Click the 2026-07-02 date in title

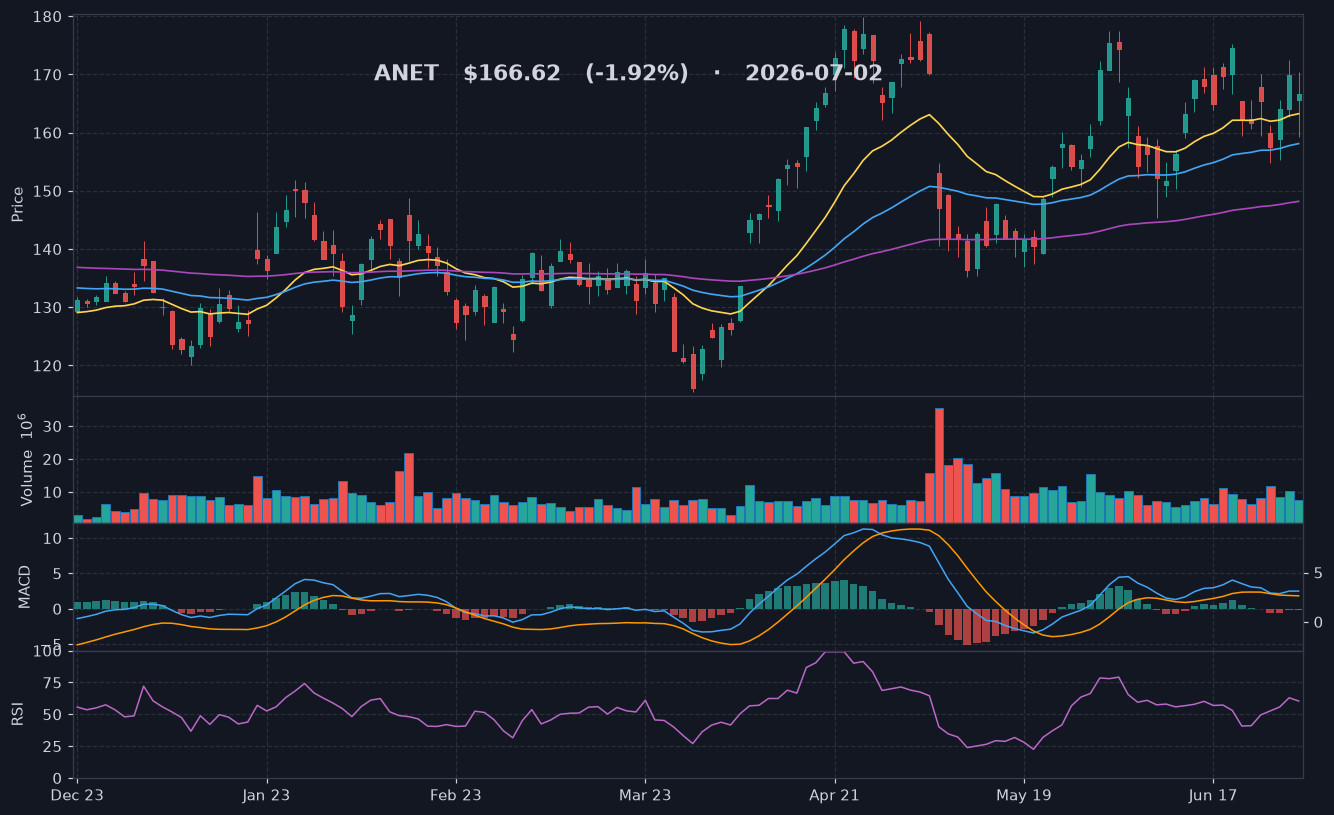[814, 74]
